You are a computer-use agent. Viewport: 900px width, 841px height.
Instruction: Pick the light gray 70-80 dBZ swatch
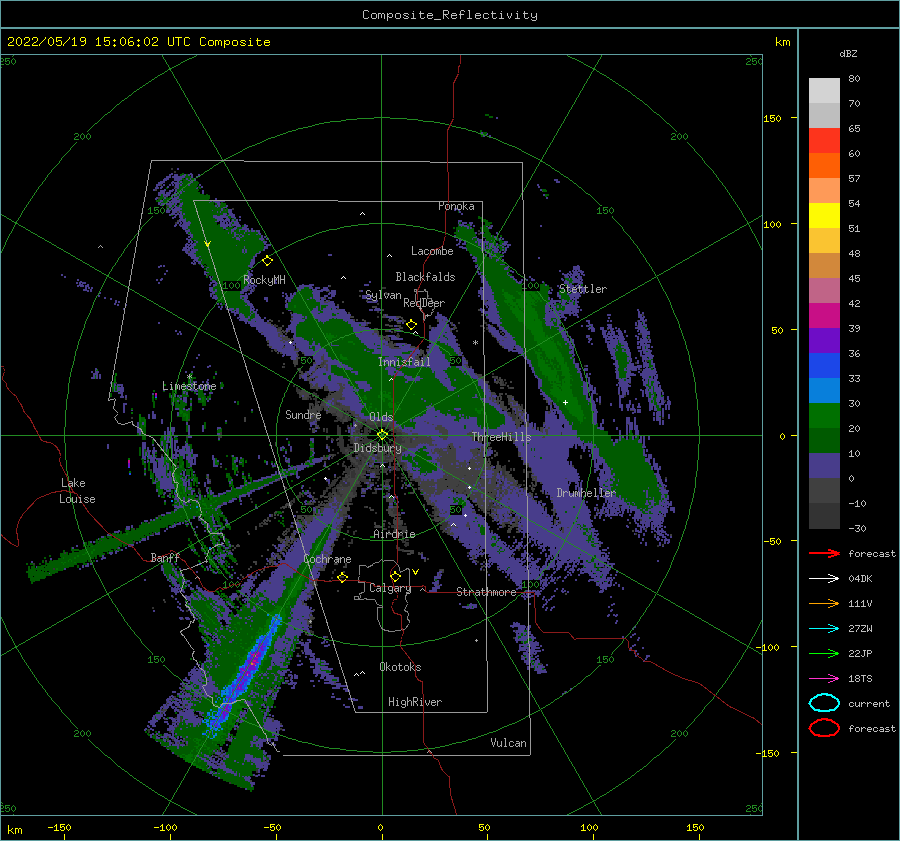[824, 91]
